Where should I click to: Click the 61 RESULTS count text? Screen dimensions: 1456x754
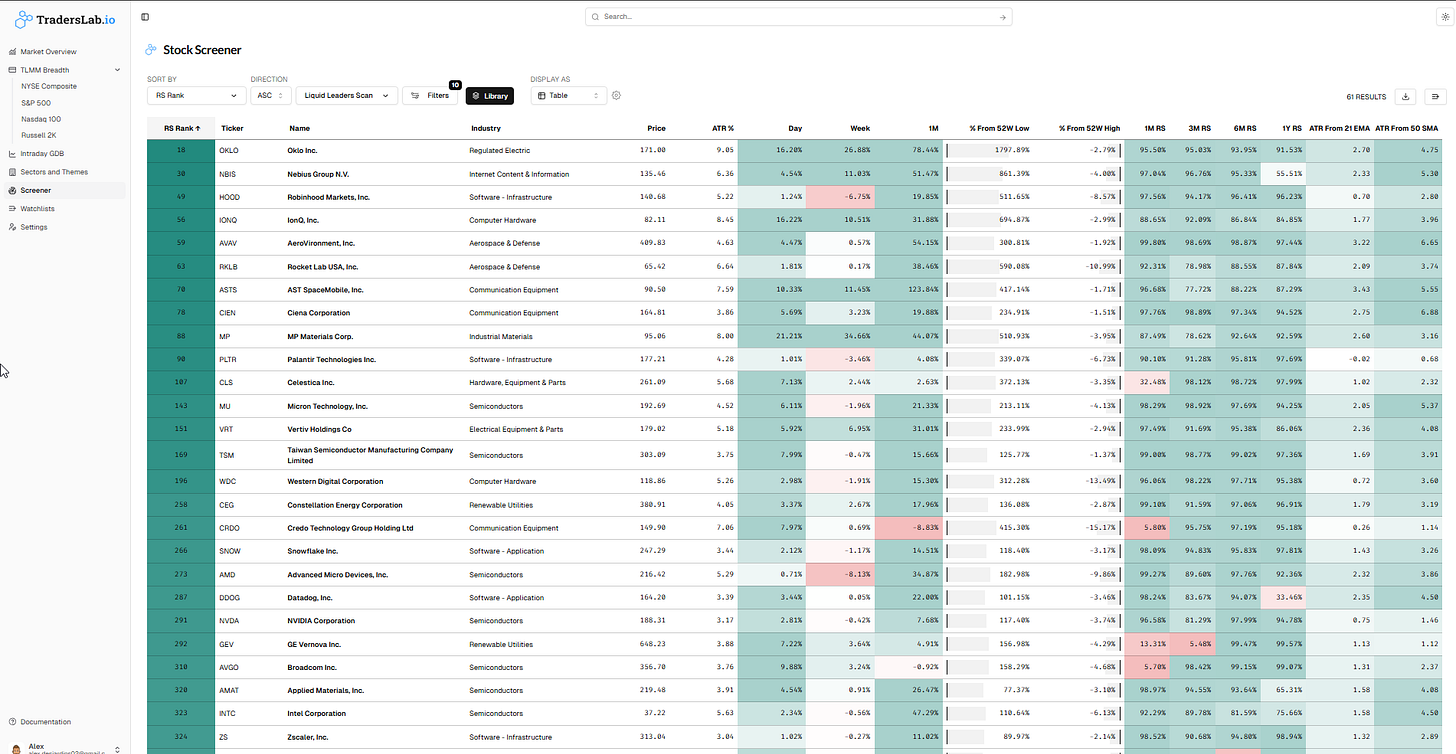1366,97
